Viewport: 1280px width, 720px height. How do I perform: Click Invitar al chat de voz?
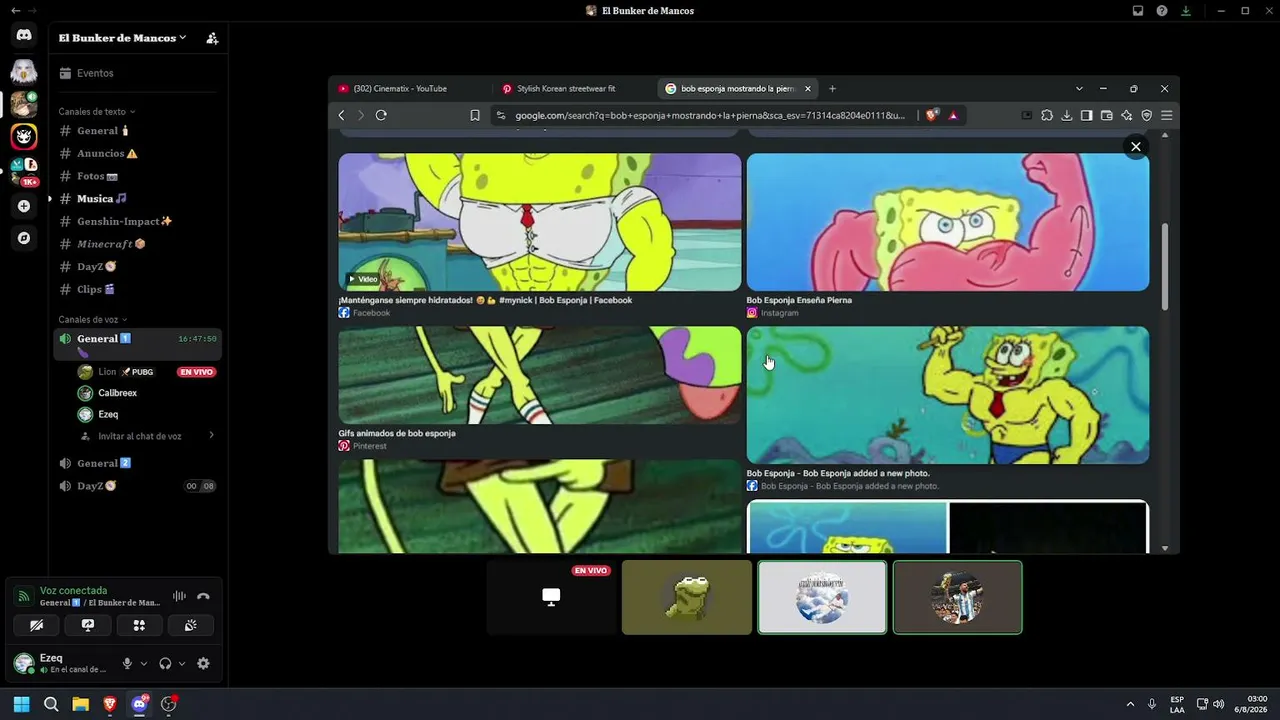tap(147, 436)
